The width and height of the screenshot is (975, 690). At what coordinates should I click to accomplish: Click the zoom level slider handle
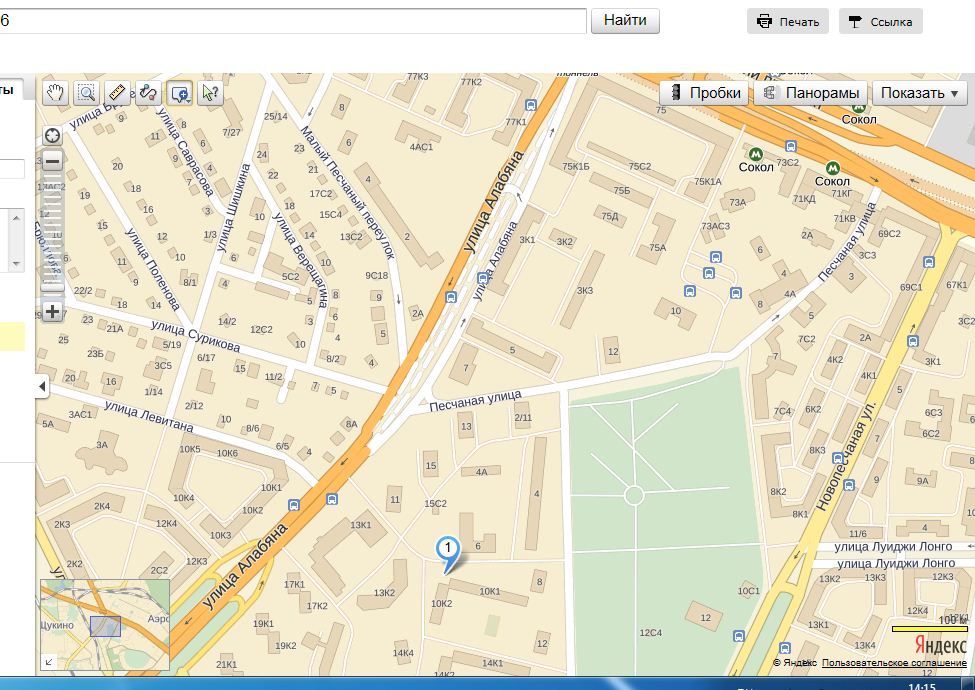[x=53, y=286]
